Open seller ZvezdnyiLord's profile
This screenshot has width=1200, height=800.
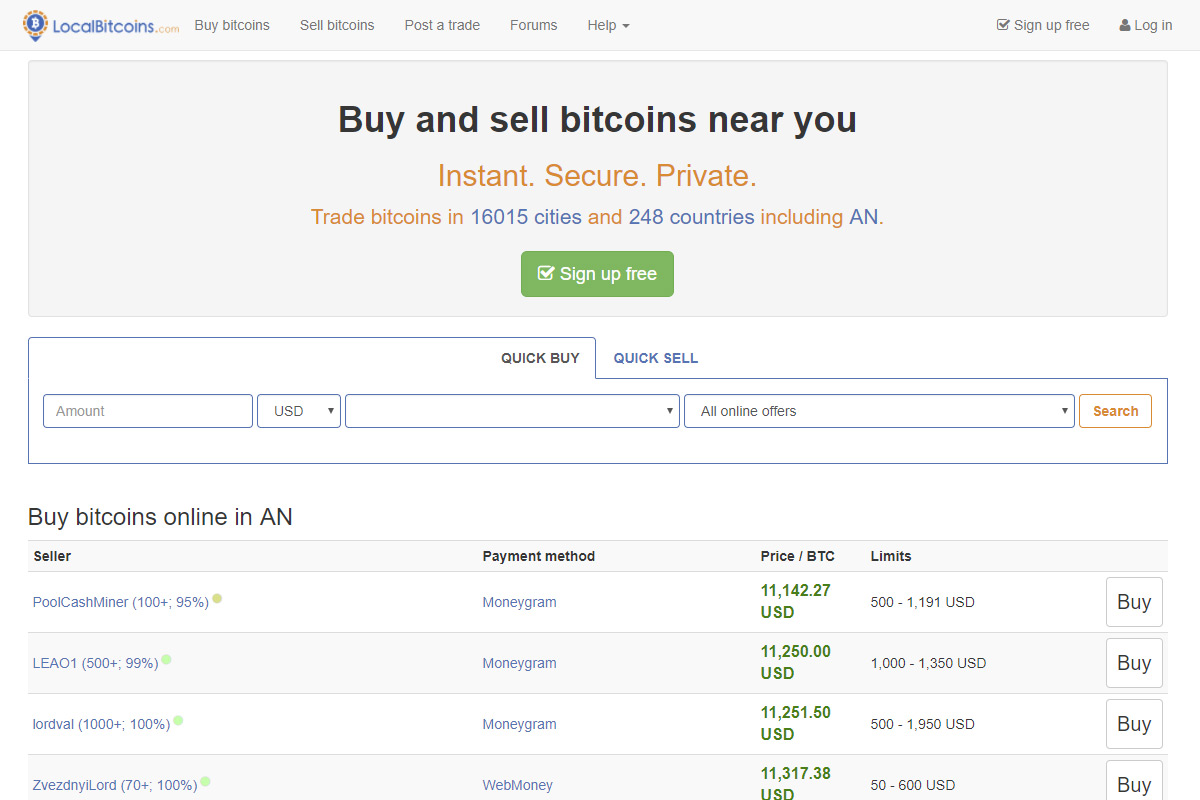115,785
